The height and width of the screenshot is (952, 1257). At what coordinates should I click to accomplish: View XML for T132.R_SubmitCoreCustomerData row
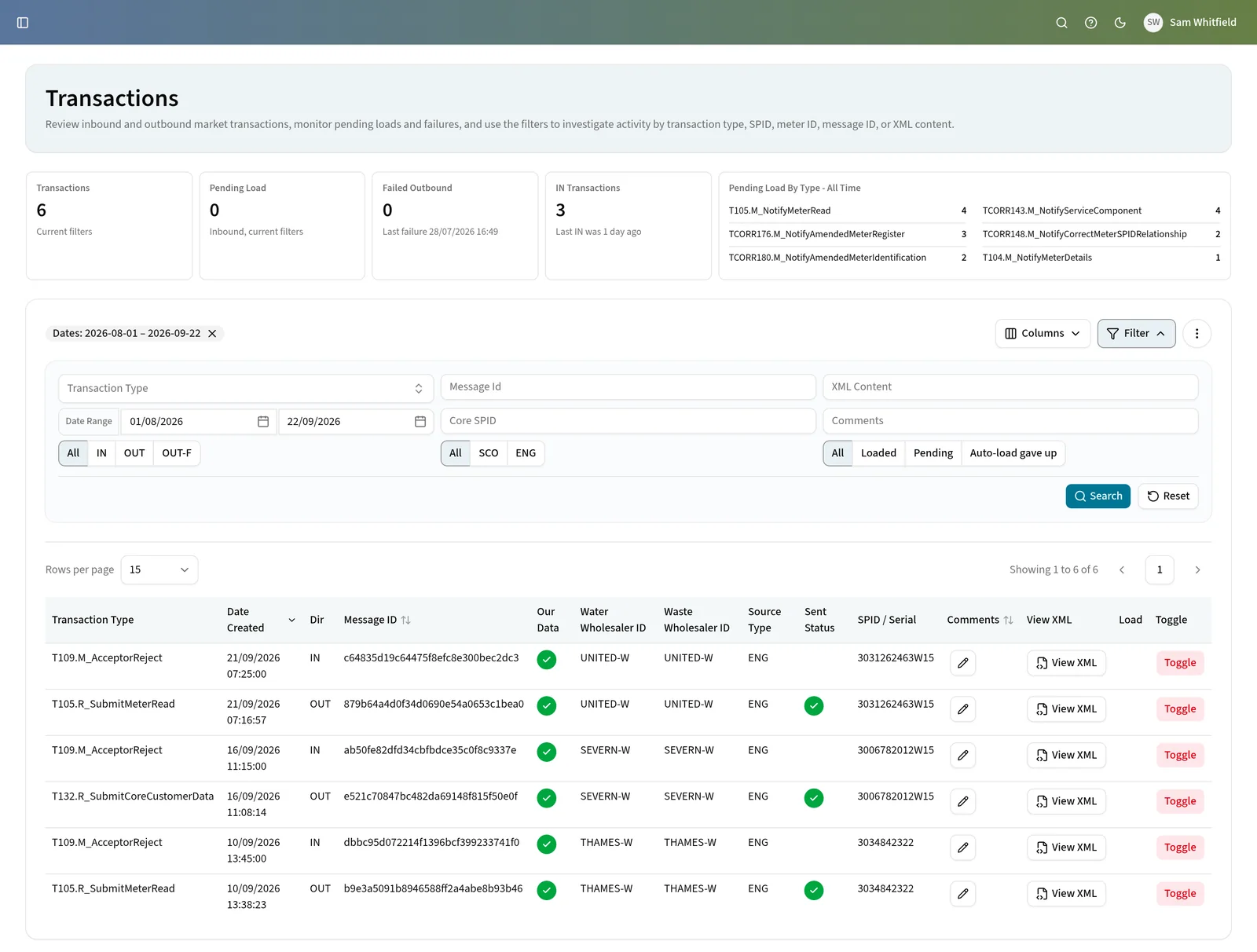tap(1066, 802)
